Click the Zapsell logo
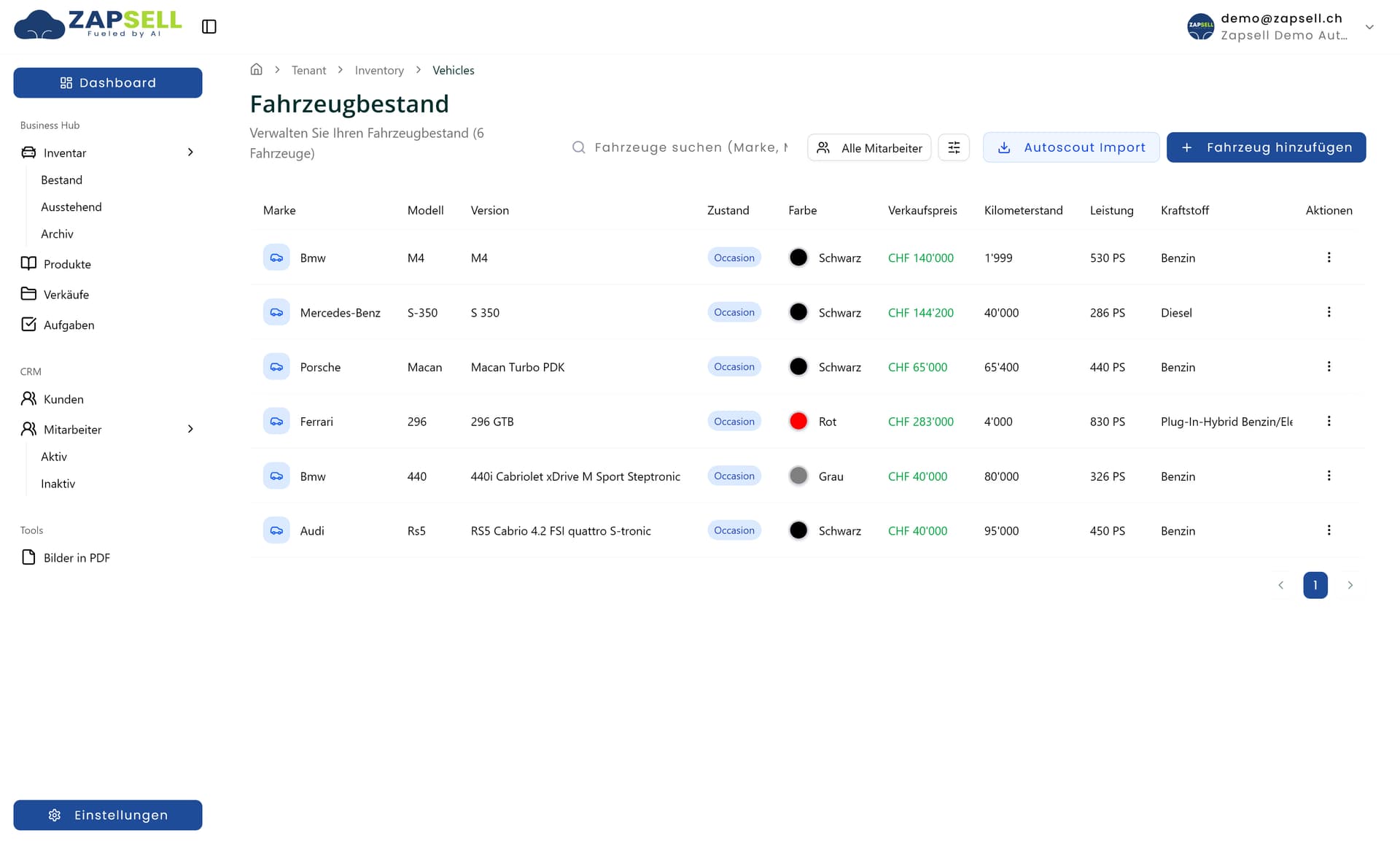The width and height of the screenshot is (1400, 844). click(98, 25)
